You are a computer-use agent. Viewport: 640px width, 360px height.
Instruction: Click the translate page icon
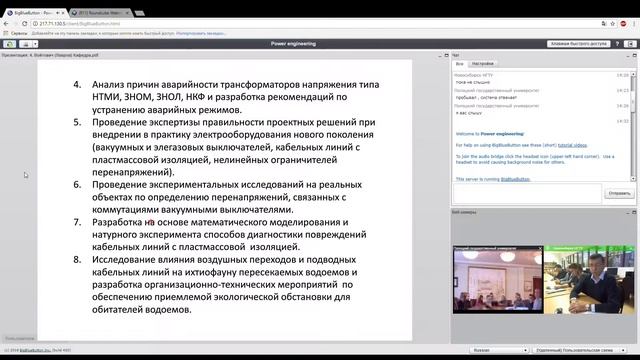click(604, 24)
